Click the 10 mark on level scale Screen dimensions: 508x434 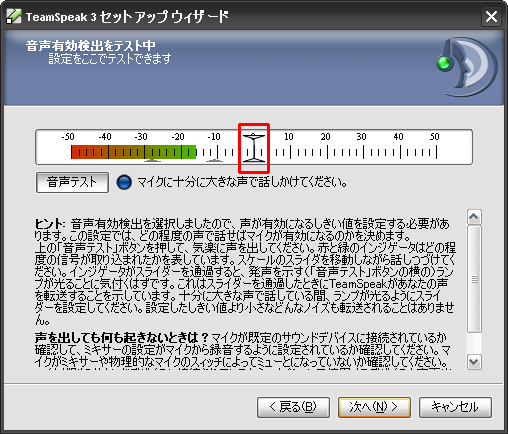click(x=289, y=137)
